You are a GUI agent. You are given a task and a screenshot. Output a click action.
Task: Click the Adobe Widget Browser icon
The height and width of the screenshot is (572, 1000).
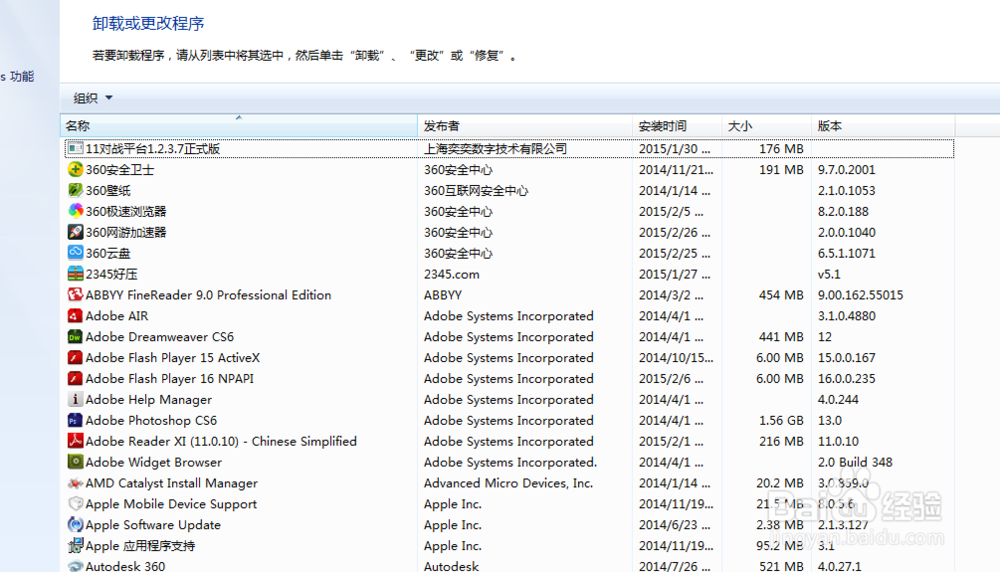coord(75,462)
